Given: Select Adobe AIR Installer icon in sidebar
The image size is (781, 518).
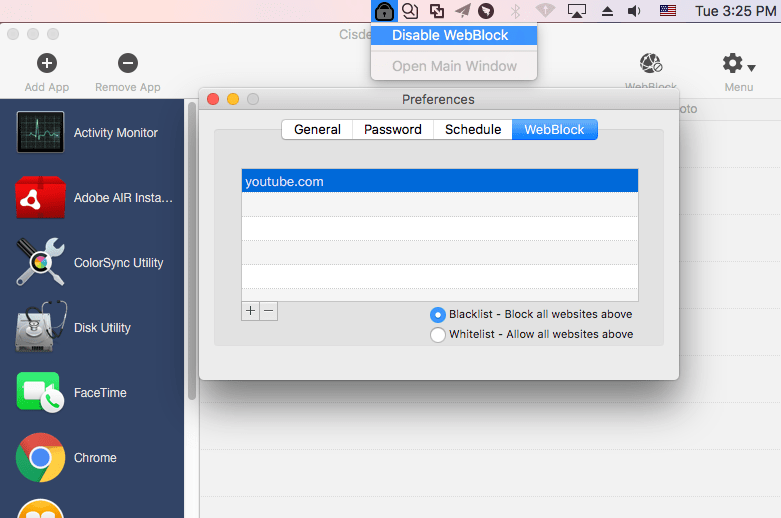Looking at the screenshot, I should (x=40, y=197).
